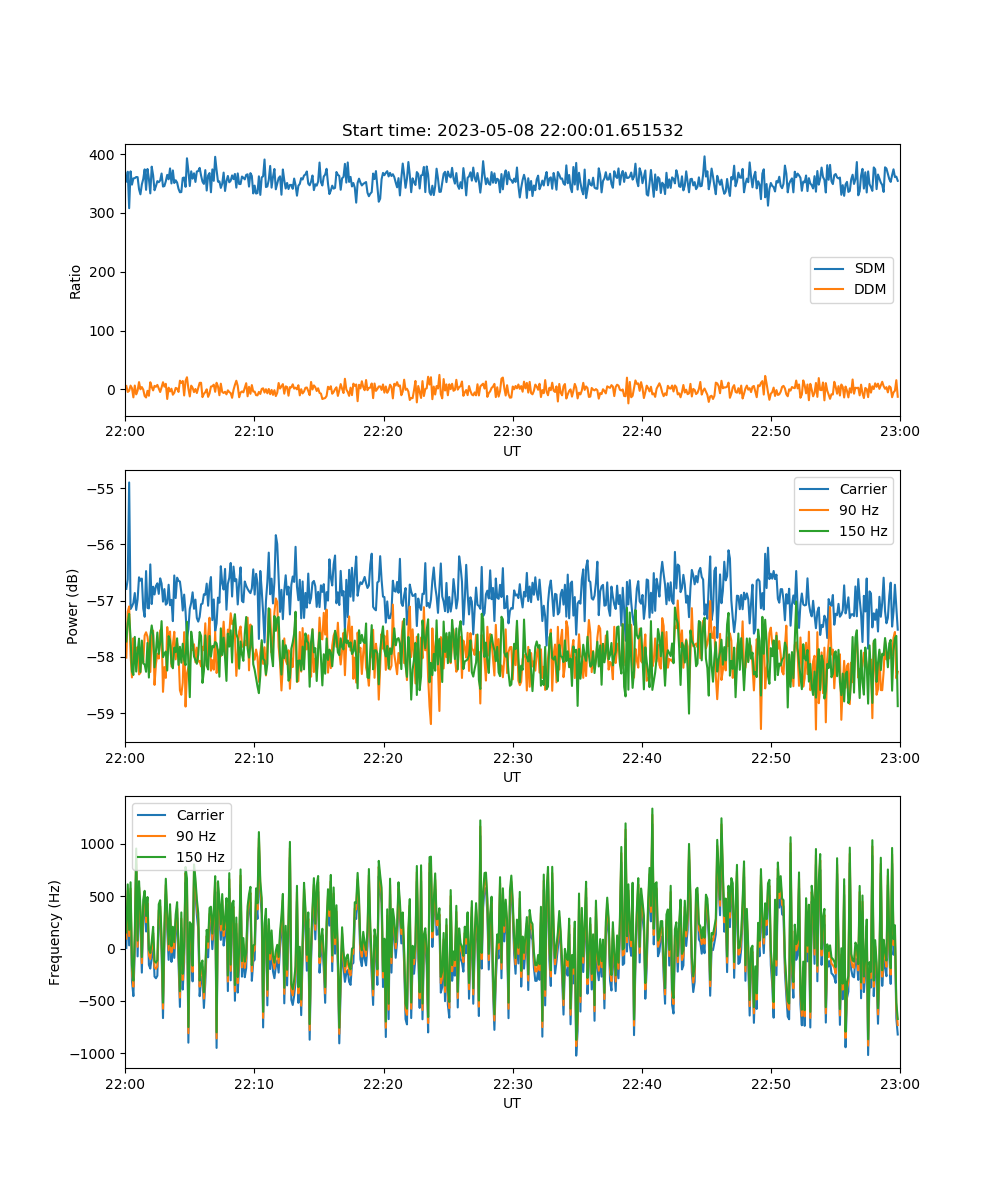Click the 400 tick on the Ratio axis
Screen dimensions: 1000x1200
pyautogui.click(x=103, y=155)
